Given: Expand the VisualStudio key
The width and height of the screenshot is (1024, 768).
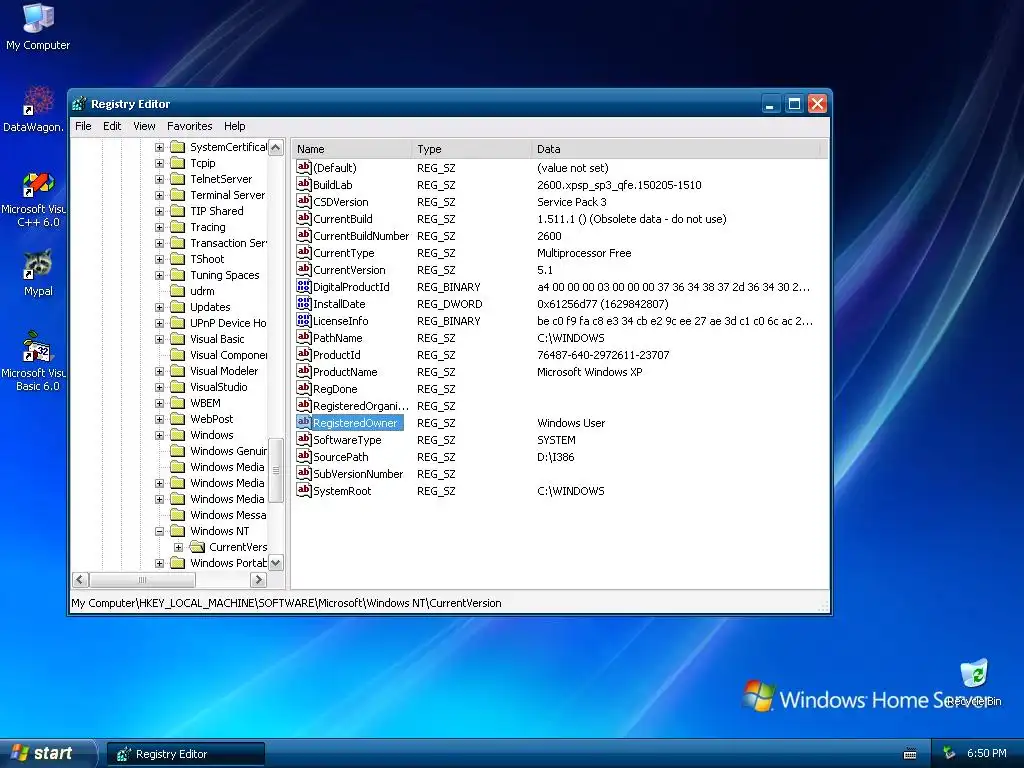Looking at the screenshot, I should click(x=159, y=387).
